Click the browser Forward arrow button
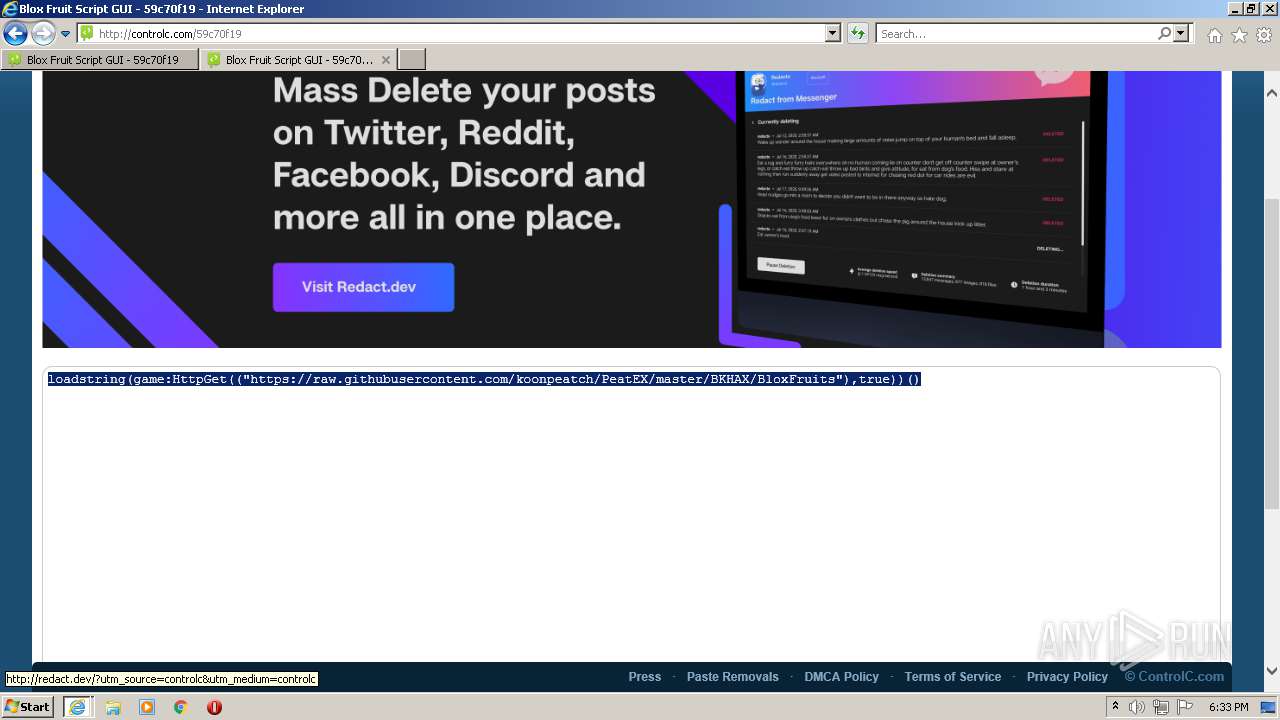The height and width of the screenshot is (720, 1280). [x=43, y=34]
